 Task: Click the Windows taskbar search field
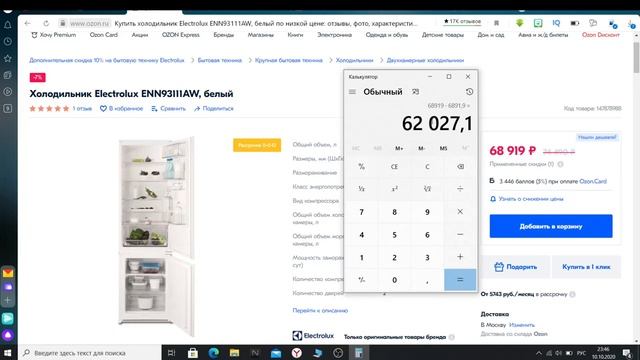click(x=89, y=353)
